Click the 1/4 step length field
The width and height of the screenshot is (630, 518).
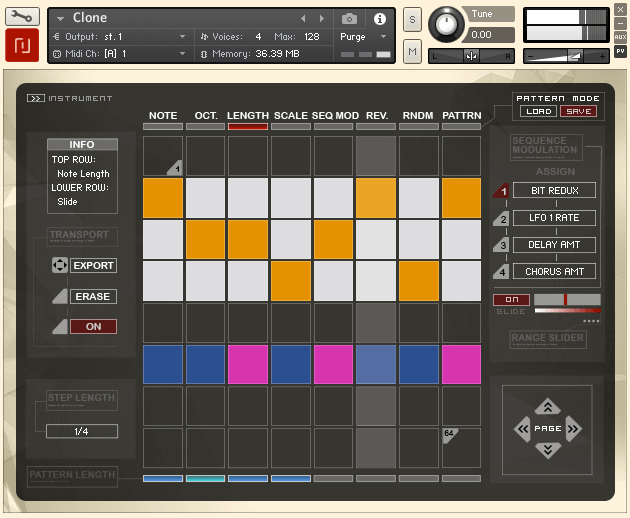coord(82,431)
